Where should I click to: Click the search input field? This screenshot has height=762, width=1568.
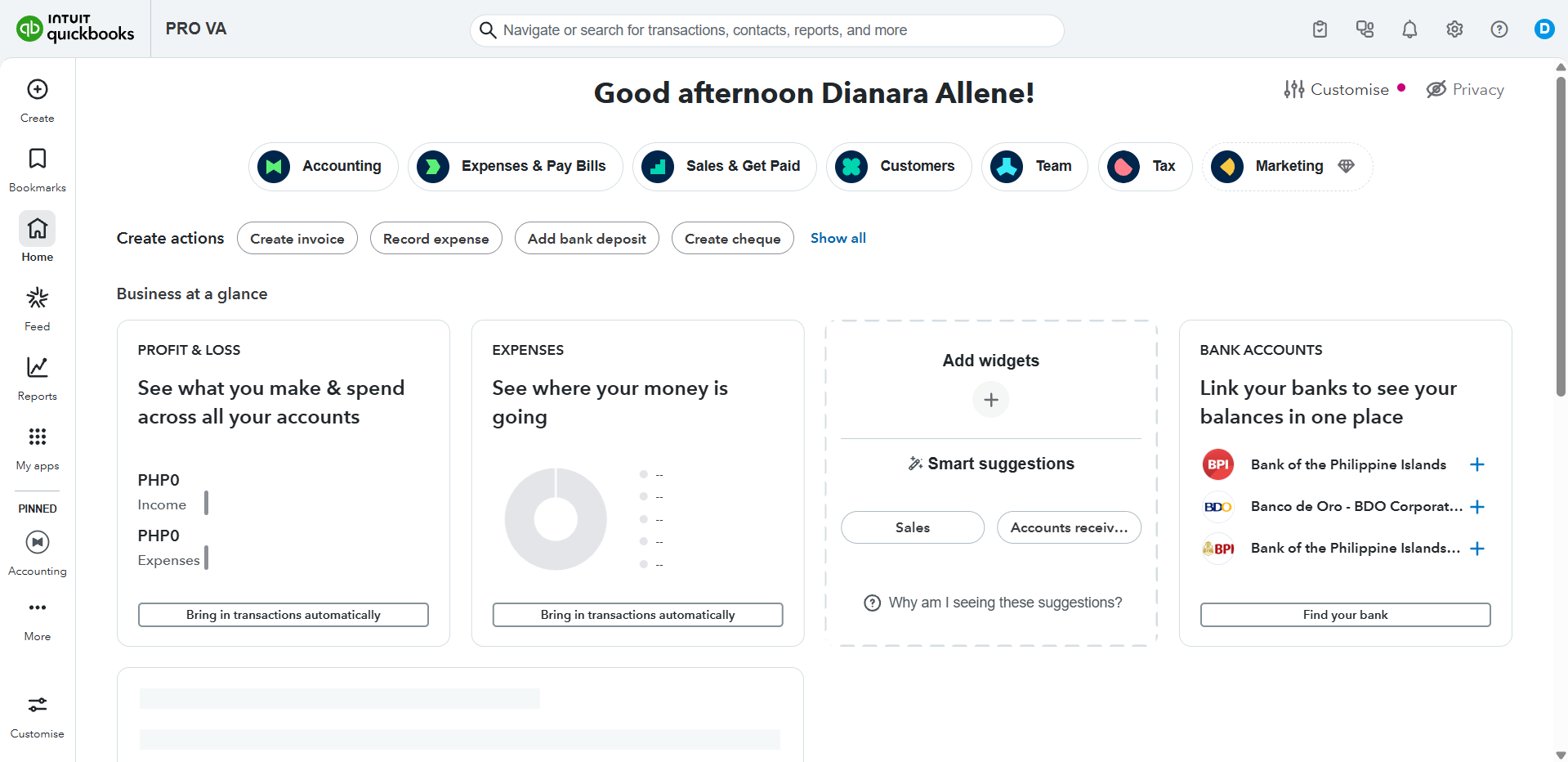[768, 30]
